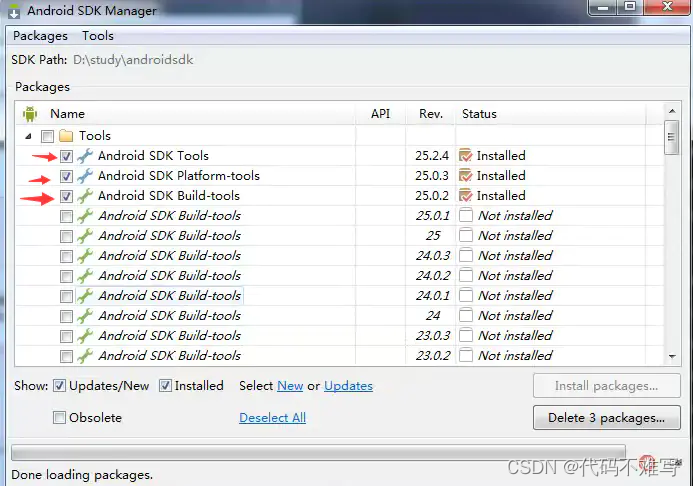Click Delete 3 packages button
Viewport: 693px width, 486px height.
pos(606,418)
